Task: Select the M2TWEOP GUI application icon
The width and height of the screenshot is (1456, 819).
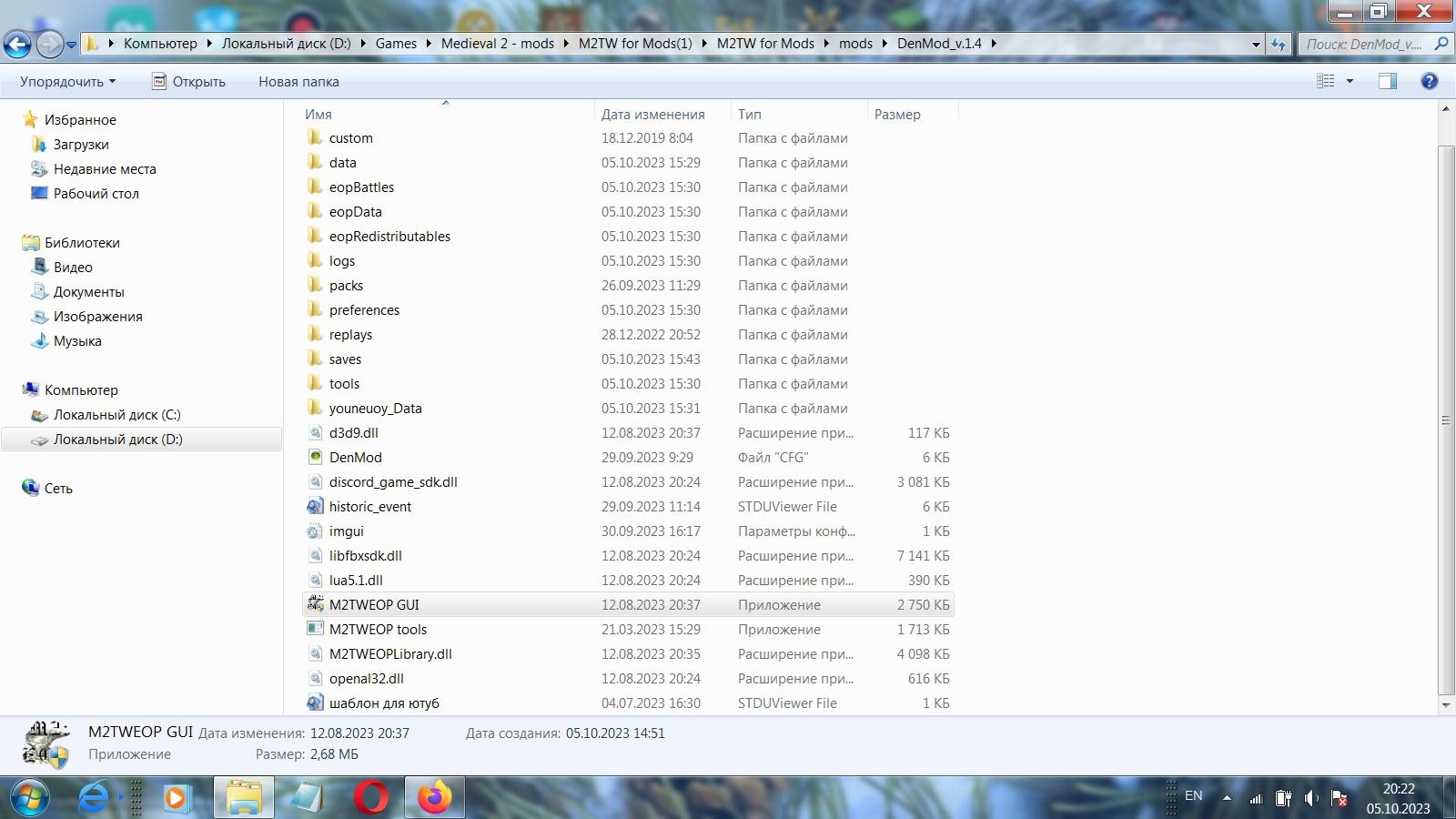Action: 315,604
